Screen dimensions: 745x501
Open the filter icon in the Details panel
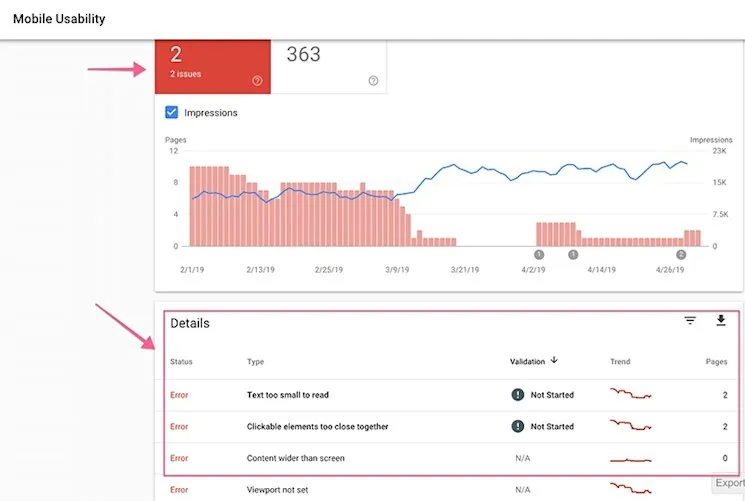click(690, 321)
